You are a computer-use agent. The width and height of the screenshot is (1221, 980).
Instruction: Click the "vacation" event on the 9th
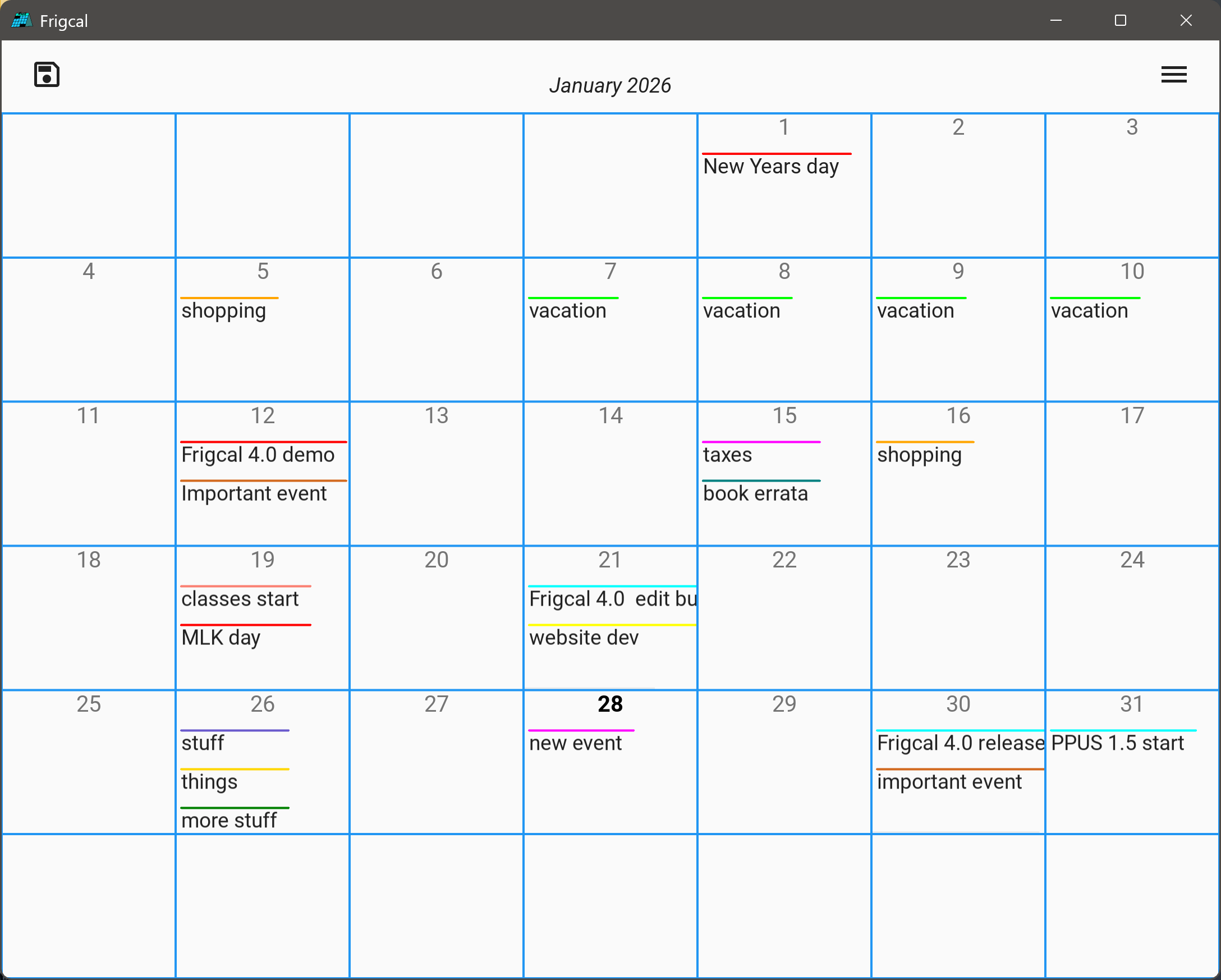[915, 311]
